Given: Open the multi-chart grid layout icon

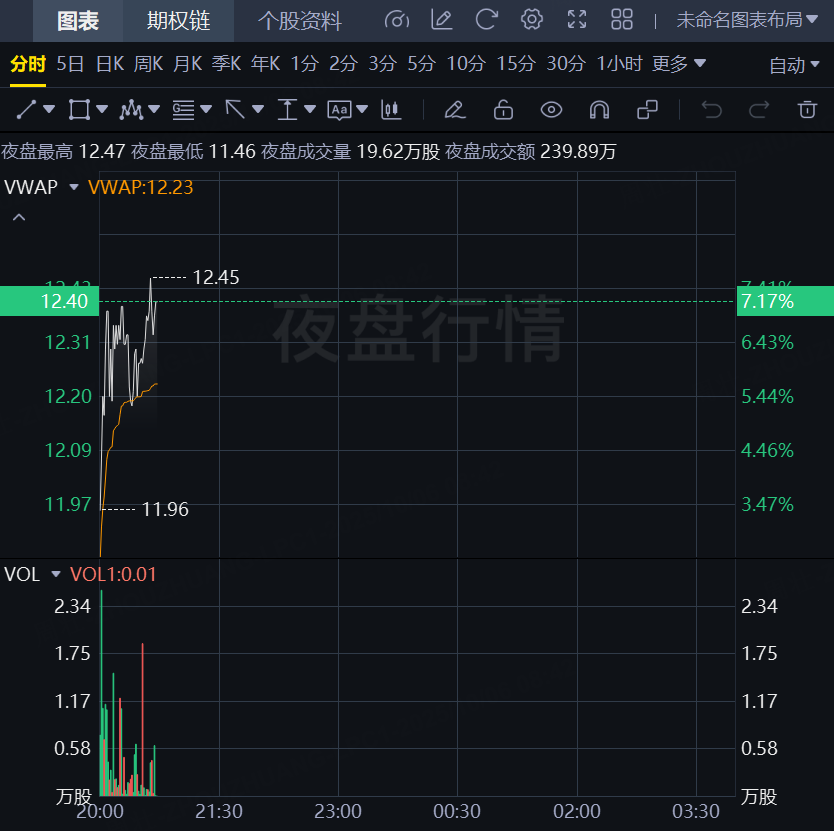Looking at the screenshot, I should pyautogui.click(x=621, y=20).
